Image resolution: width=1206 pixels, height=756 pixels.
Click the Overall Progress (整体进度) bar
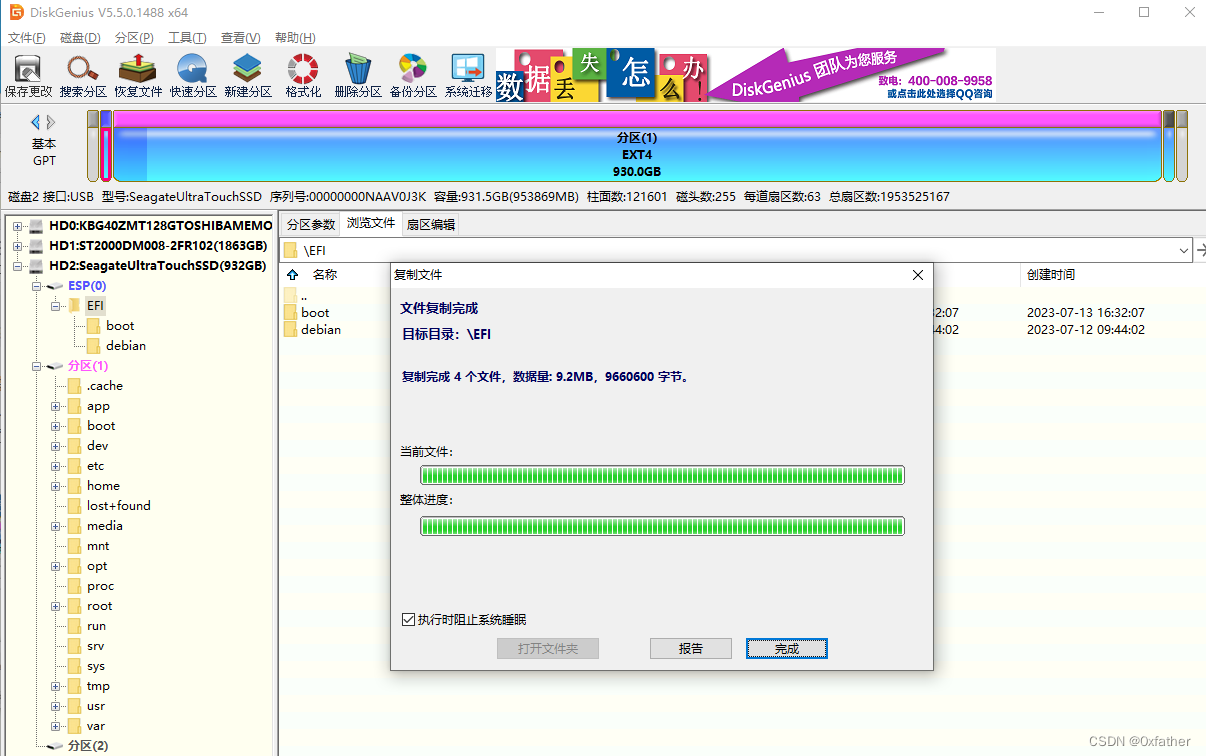pos(662,526)
